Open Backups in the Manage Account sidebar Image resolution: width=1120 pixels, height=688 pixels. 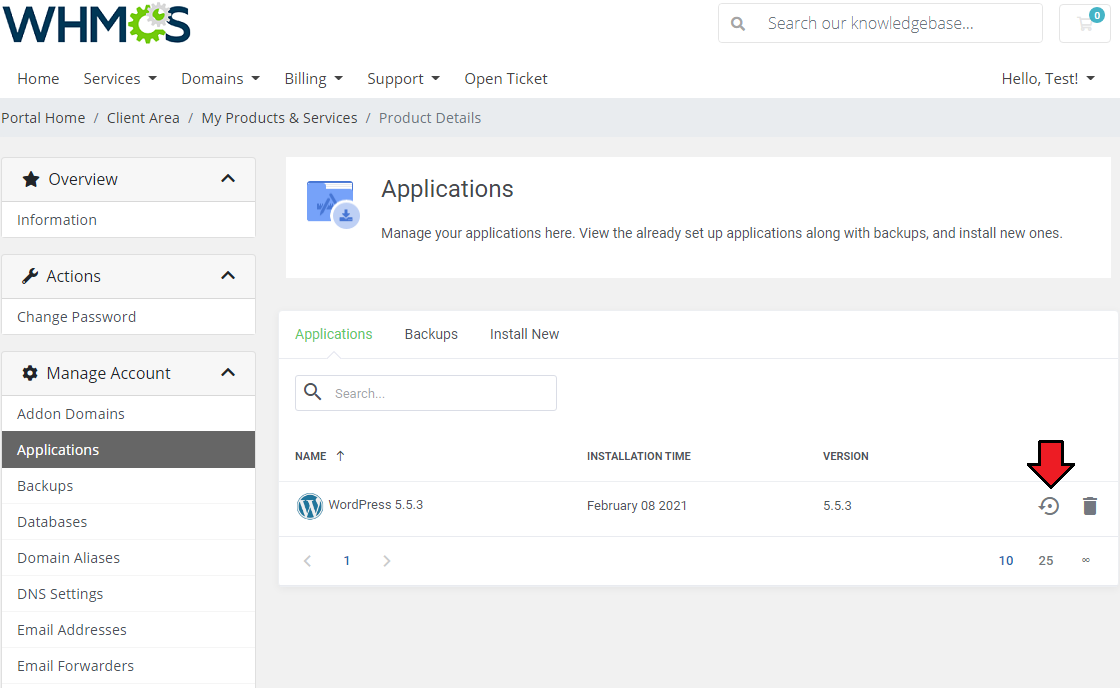[129, 486]
